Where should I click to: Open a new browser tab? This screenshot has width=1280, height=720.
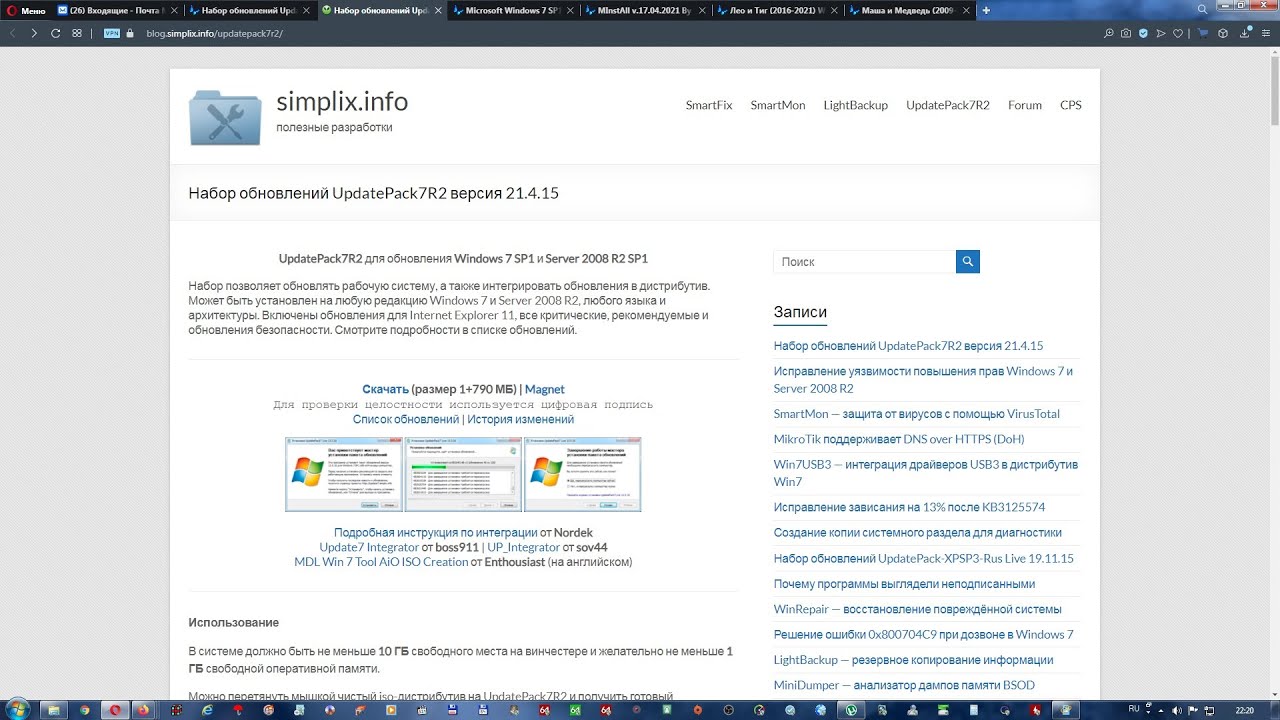987,10
